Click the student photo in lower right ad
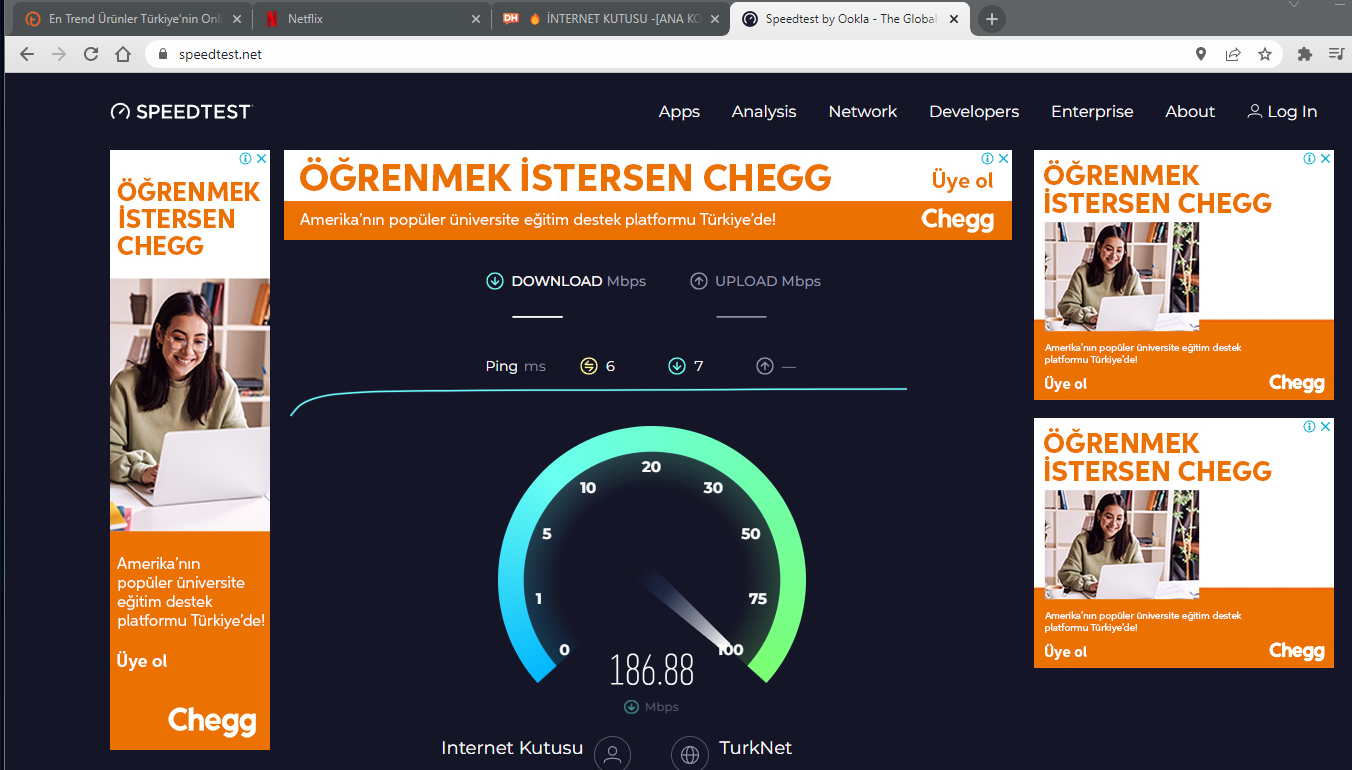Image resolution: width=1352 pixels, height=770 pixels. tap(1122, 544)
